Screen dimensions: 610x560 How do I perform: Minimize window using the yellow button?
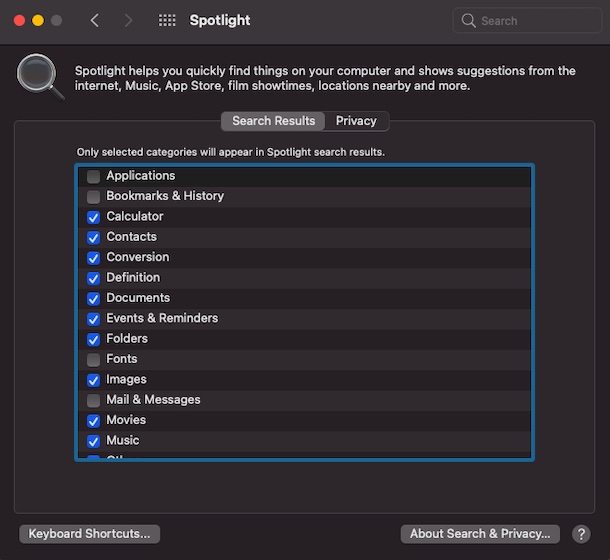point(38,20)
